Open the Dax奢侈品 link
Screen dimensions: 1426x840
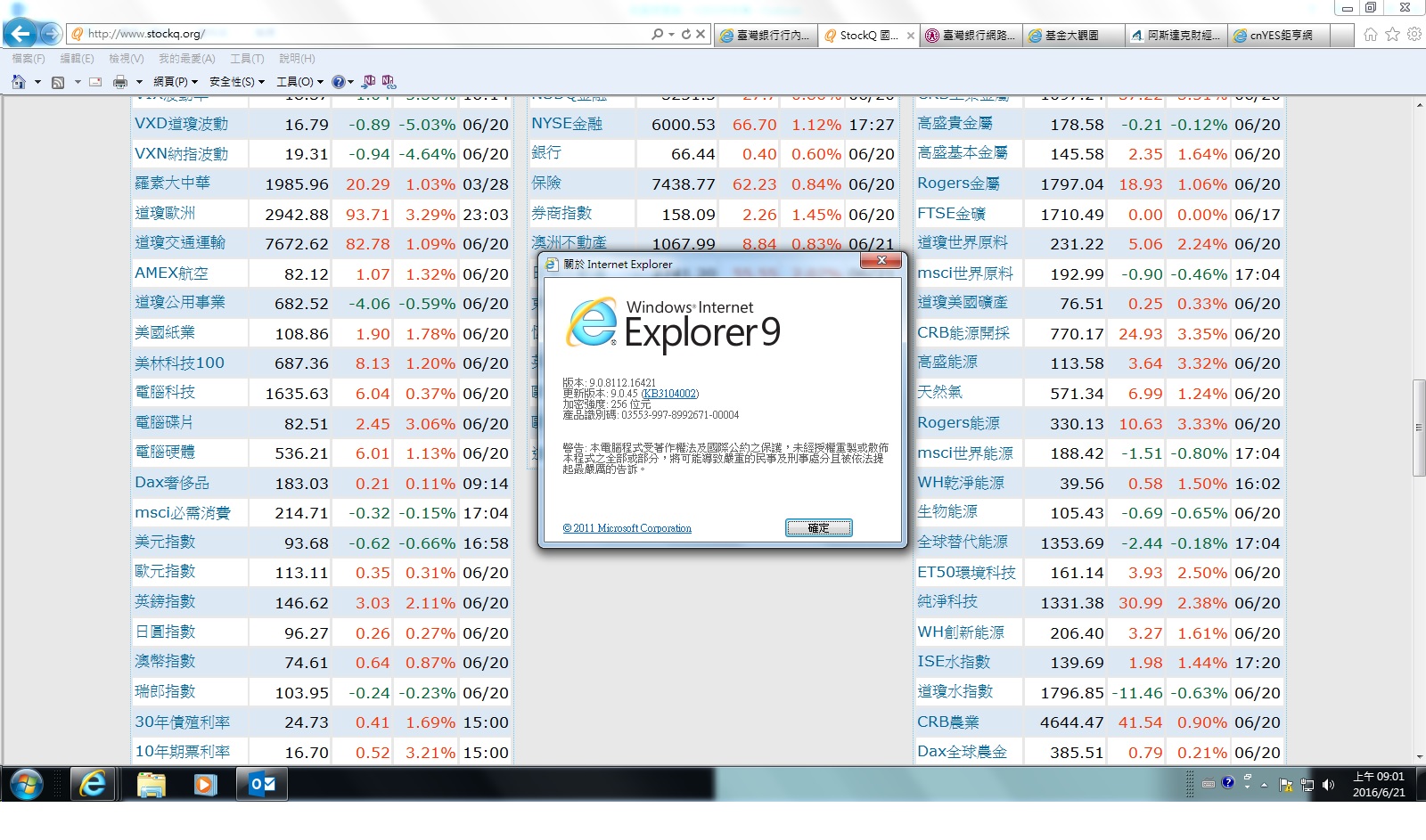point(172,483)
